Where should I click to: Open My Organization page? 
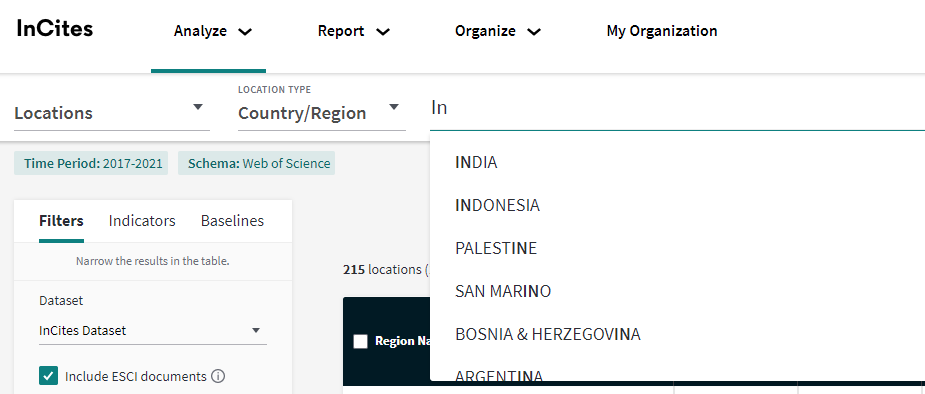(662, 31)
